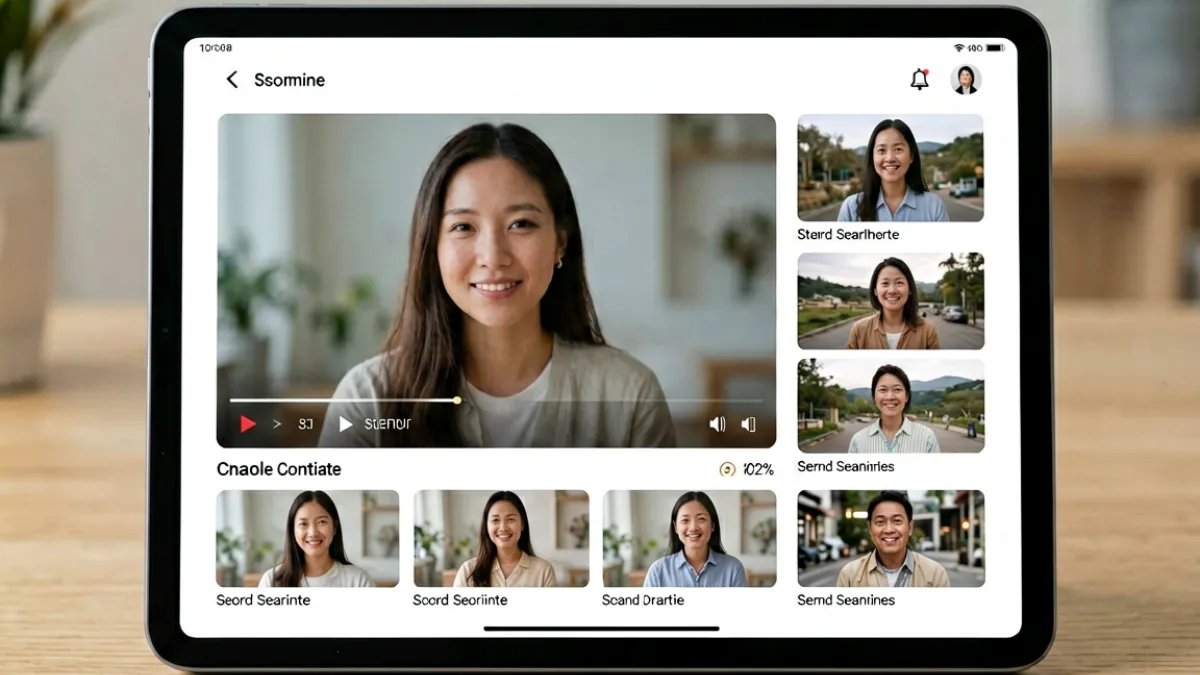Open the Sernd Seanines man thumbnail

890,538
